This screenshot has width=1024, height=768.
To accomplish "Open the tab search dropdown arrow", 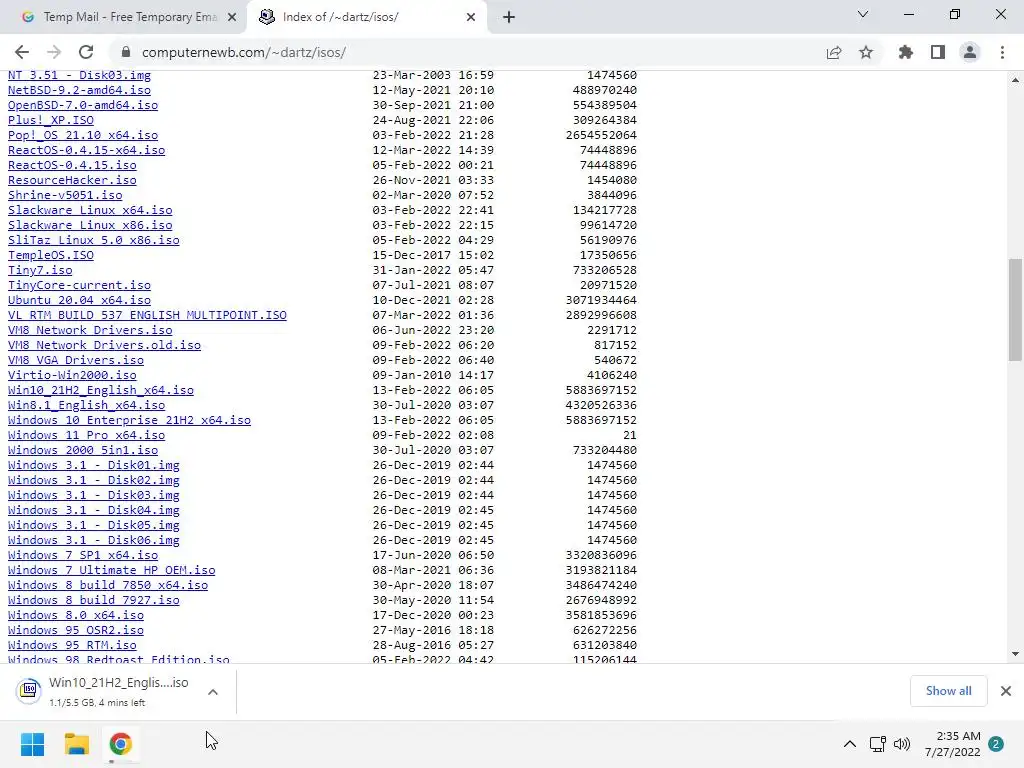I will 863,14.
